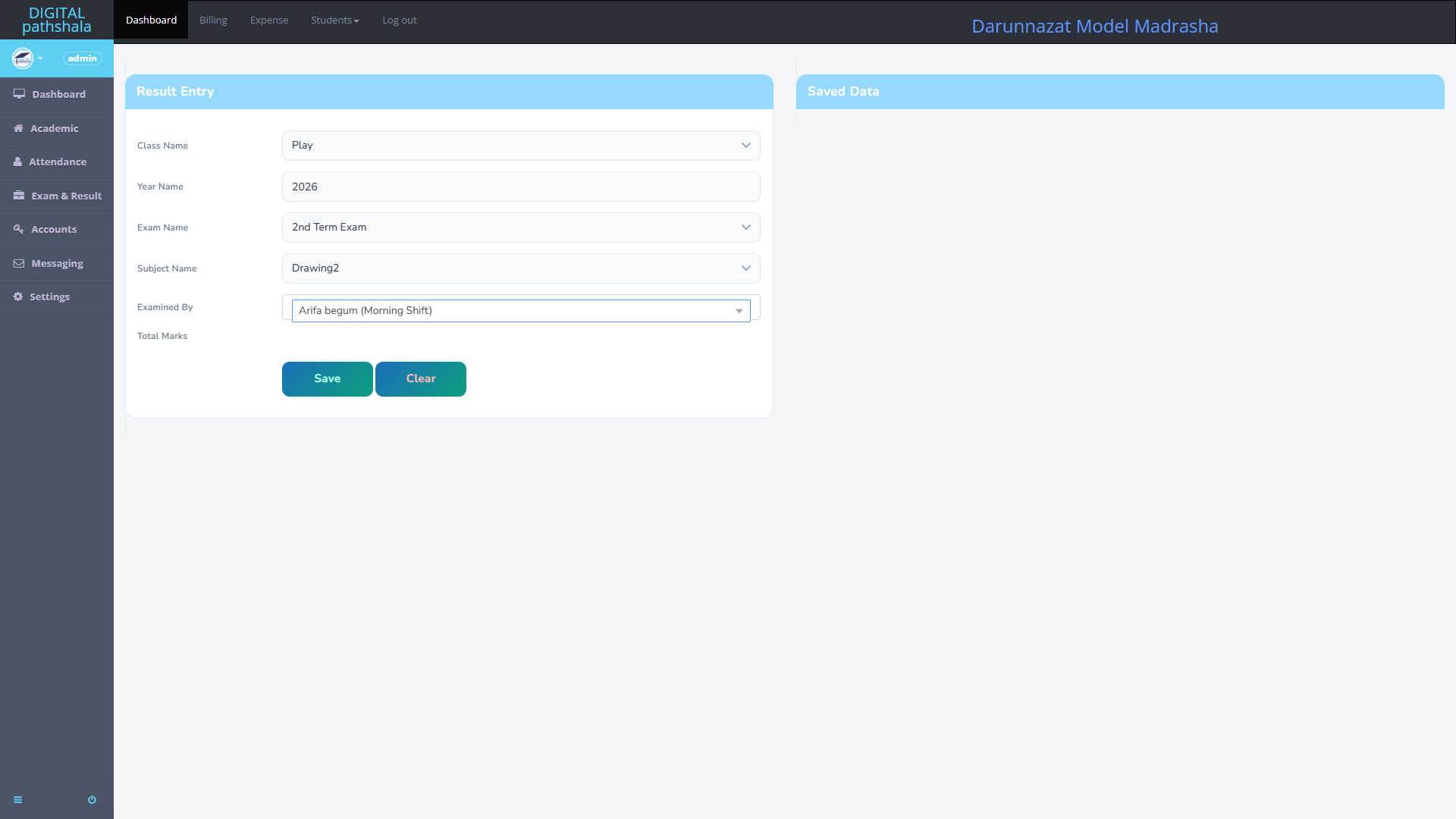
Task: Toggle the sidebar hamburger menu icon
Action: (18, 800)
